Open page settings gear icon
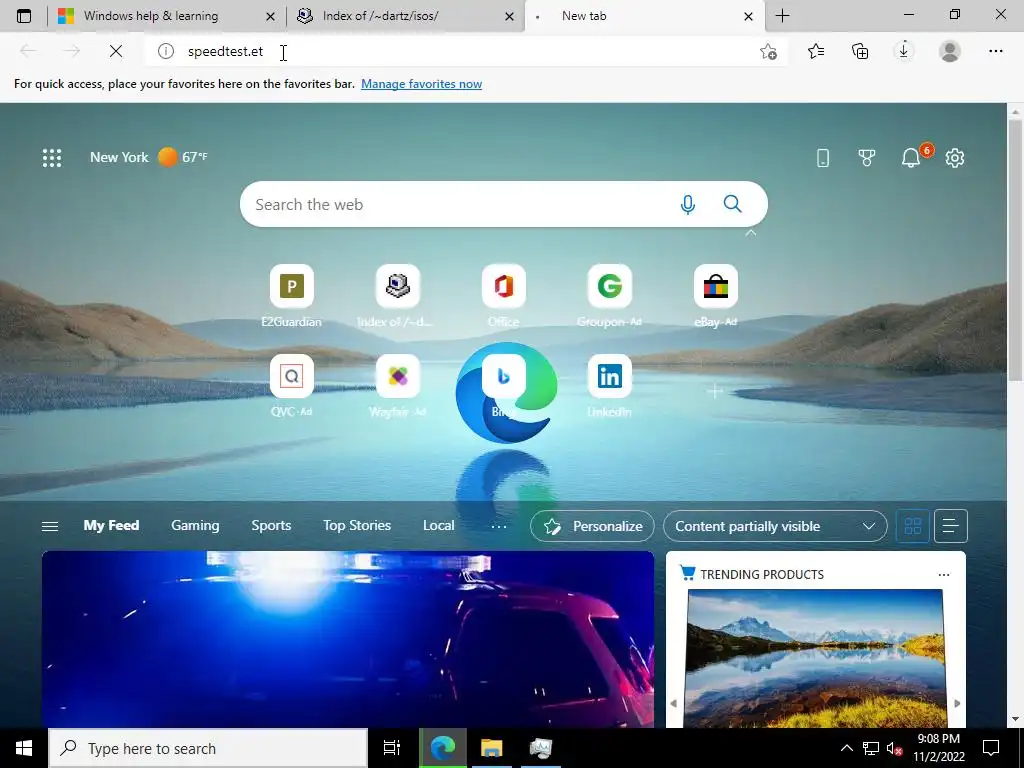Viewport: 1024px width, 768px height. tap(955, 157)
